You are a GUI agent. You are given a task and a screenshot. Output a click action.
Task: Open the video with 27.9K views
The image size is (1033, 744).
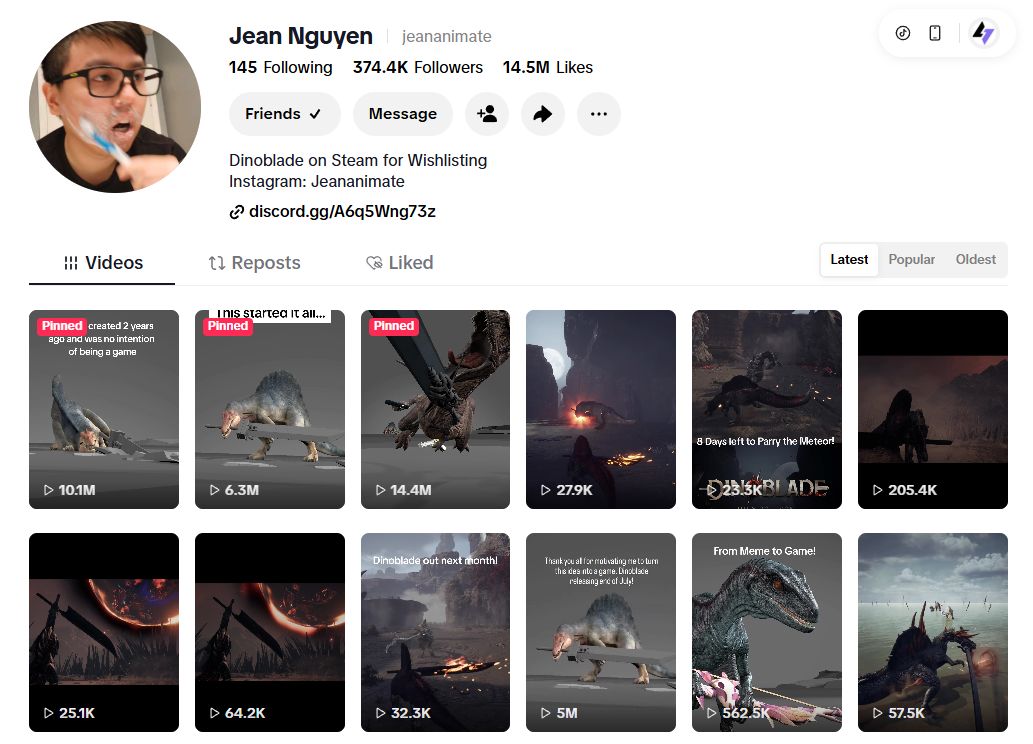[601, 409]
